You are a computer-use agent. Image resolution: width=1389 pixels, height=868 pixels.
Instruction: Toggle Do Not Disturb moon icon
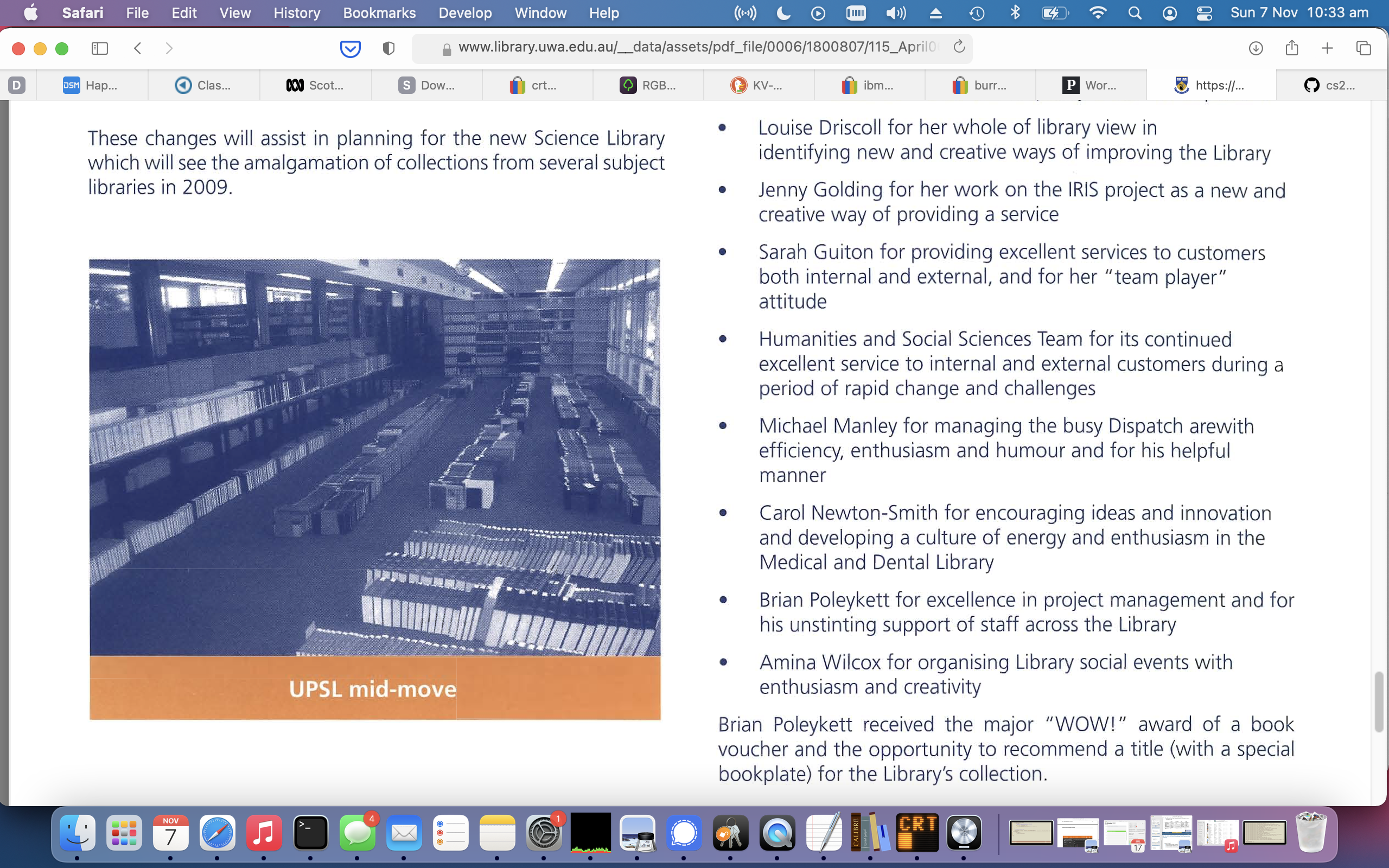pos(783,12)
